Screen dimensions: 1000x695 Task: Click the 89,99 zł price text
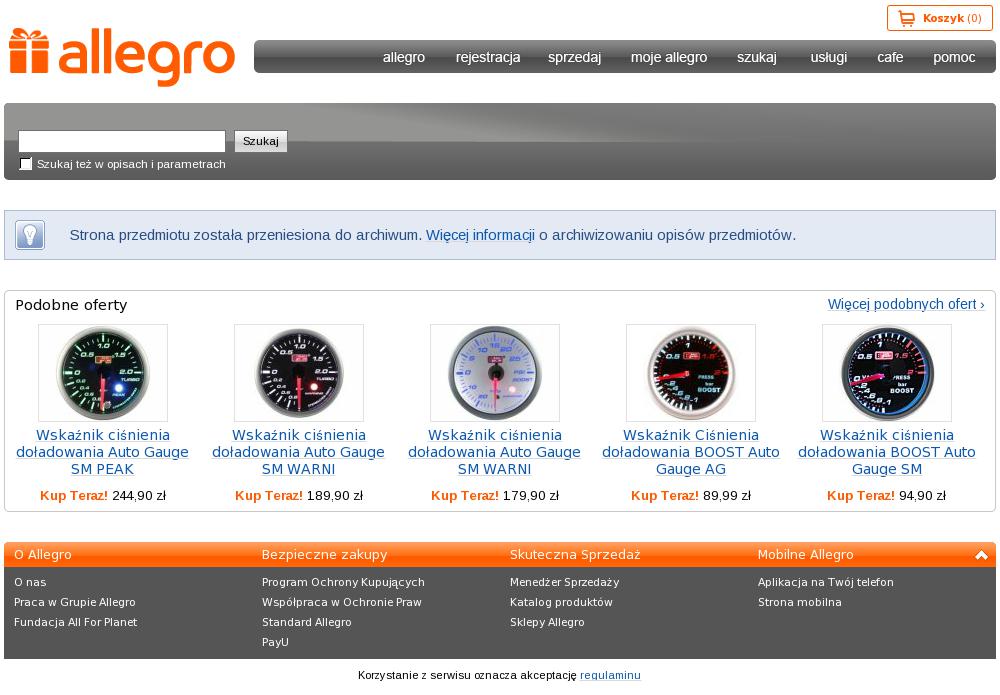(727, 495)
